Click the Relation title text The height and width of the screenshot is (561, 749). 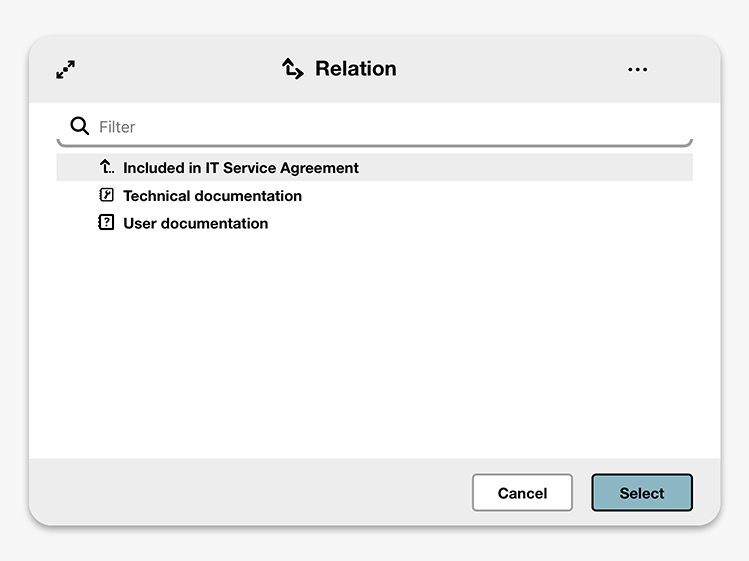click(356, 69)
